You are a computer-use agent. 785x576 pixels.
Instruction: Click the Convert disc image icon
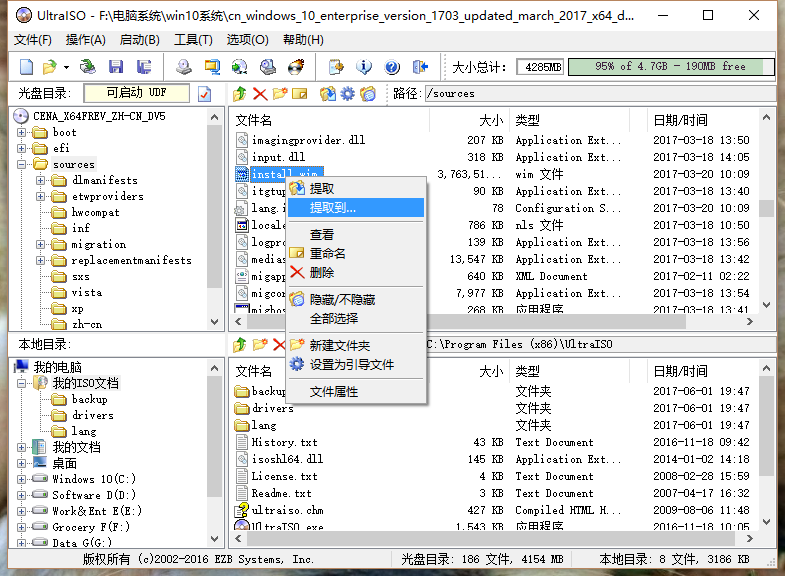pyautogui.click(x=240, y=67)
